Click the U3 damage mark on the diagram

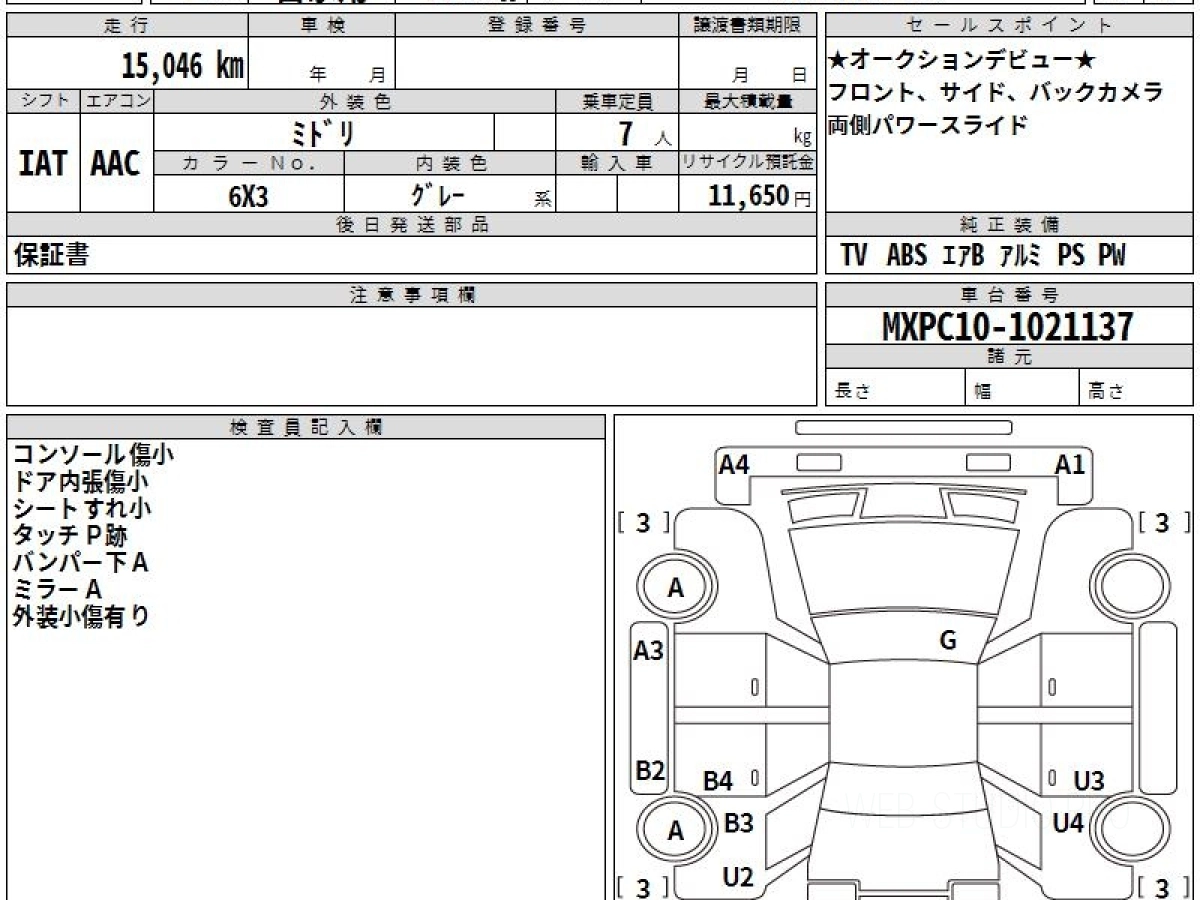coord(1089,781)
